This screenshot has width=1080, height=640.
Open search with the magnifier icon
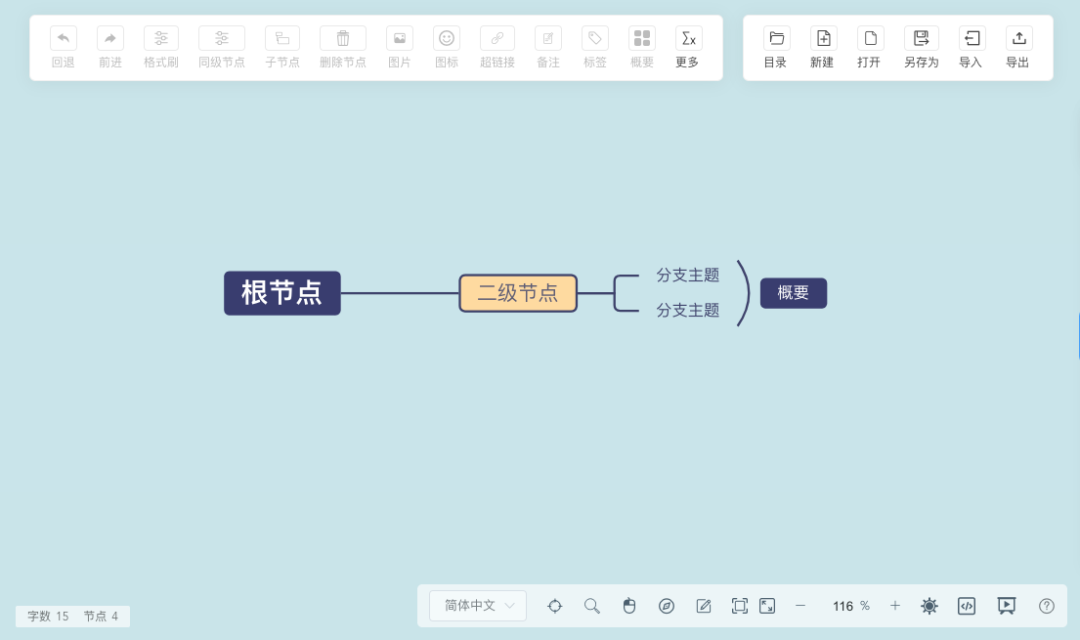[x=591, y=605]
